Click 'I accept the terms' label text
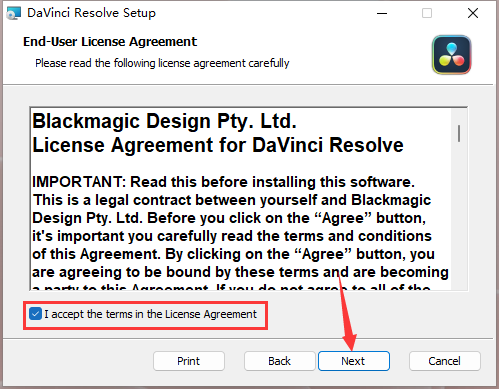499x389 pixels. [150, 314]
